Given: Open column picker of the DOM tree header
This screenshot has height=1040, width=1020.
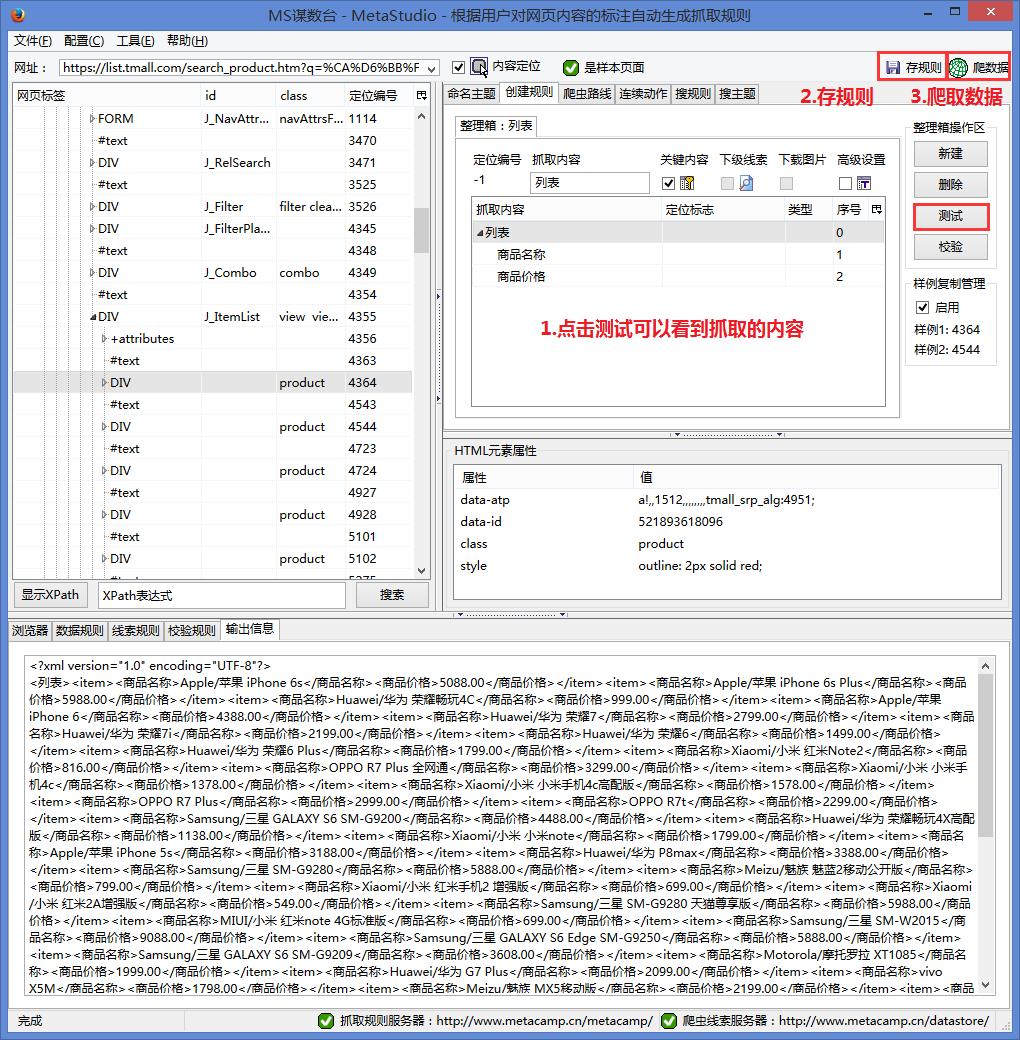Looking at the screenshot, I should click(x=421, y=96).
